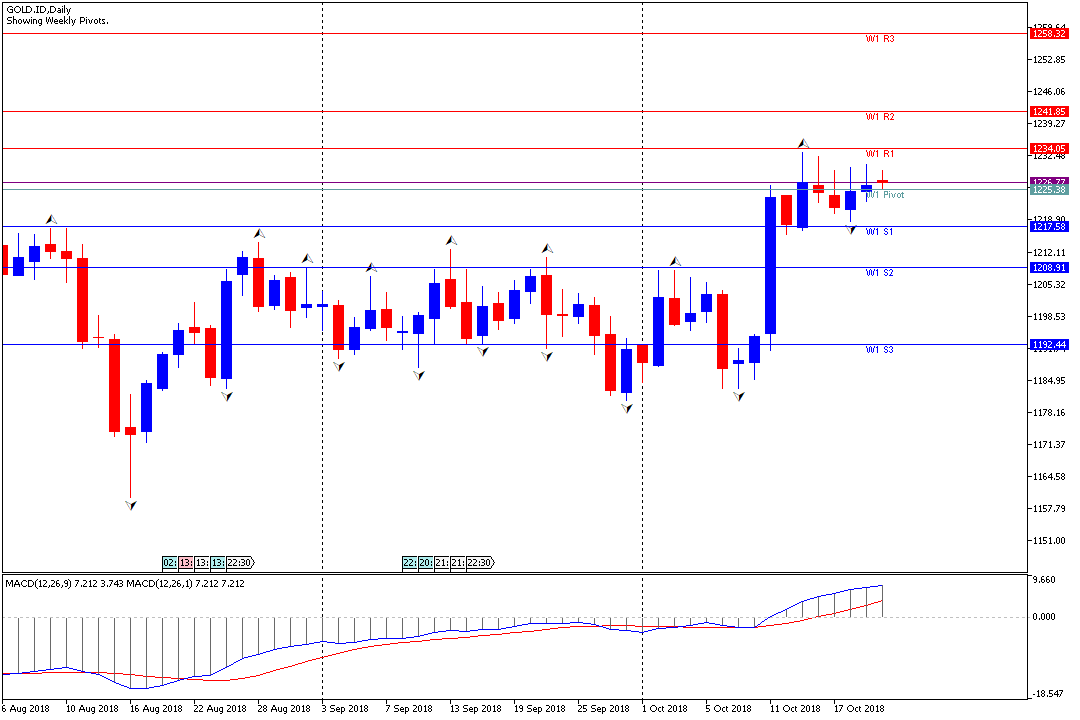Click the 1252.85 price axis value

pyautogui.click(x=1049, y=60)
